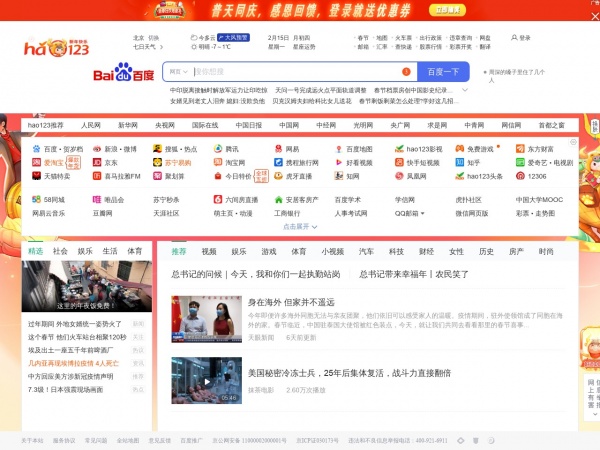Click the 苏宁易购 lion icon
The image size is (600, 450).
pos(157,163)
